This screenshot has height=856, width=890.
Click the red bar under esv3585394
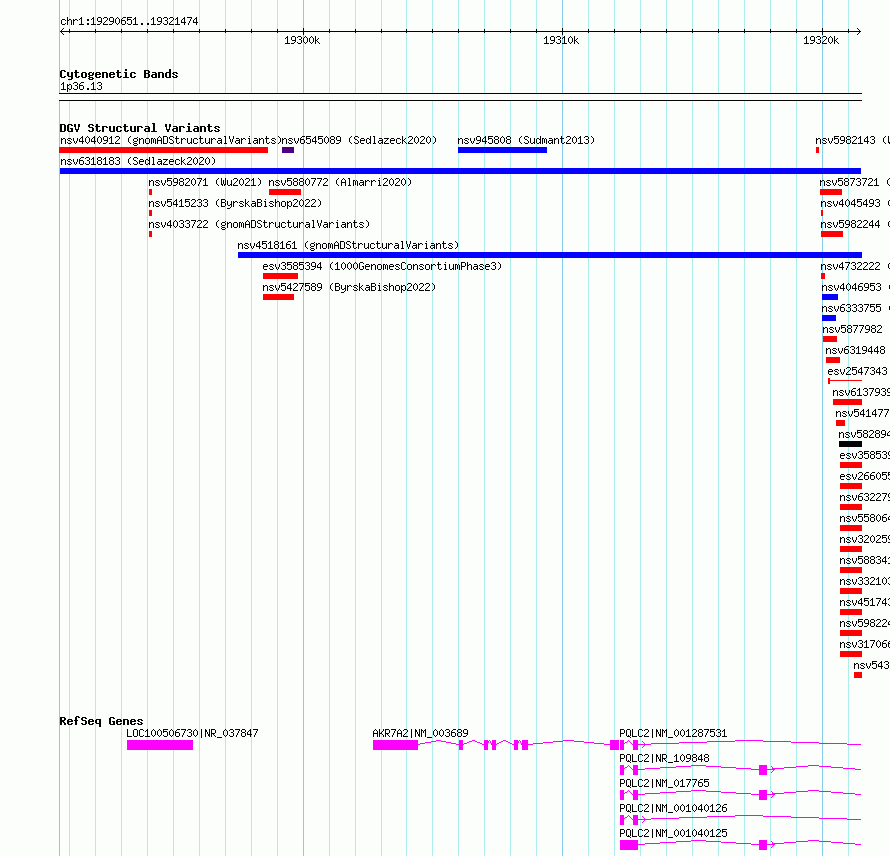point(280,276)
